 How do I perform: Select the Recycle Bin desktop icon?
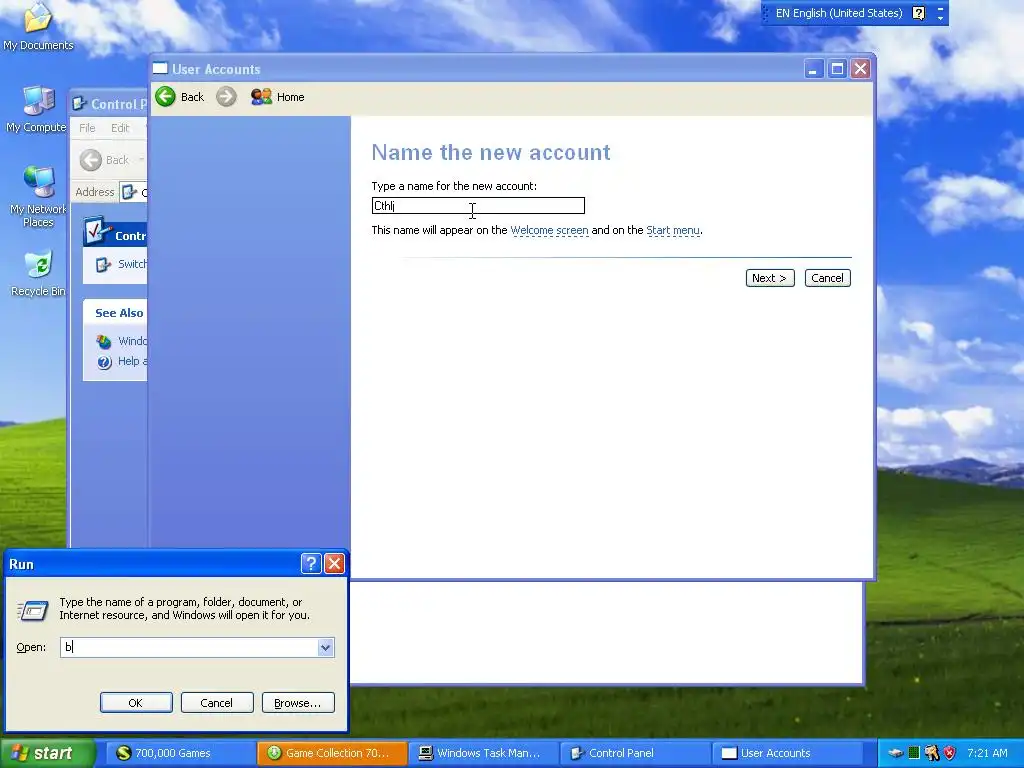pyautogui.click(x=38, y=273)
